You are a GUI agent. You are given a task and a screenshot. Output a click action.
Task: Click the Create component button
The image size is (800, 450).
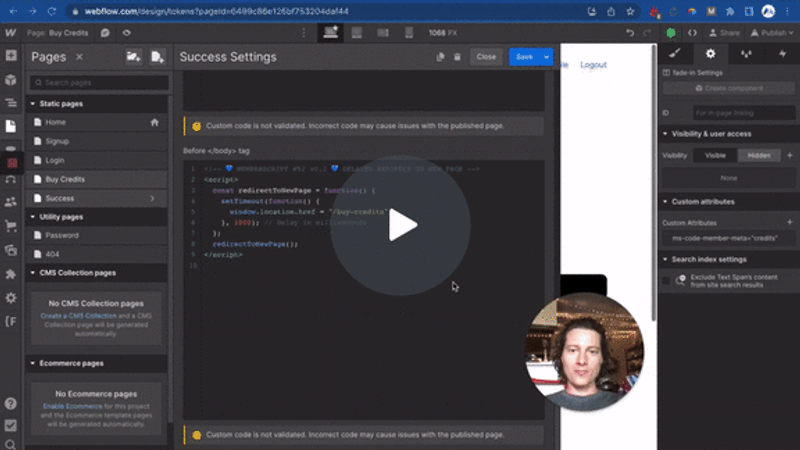coord(729,88)
